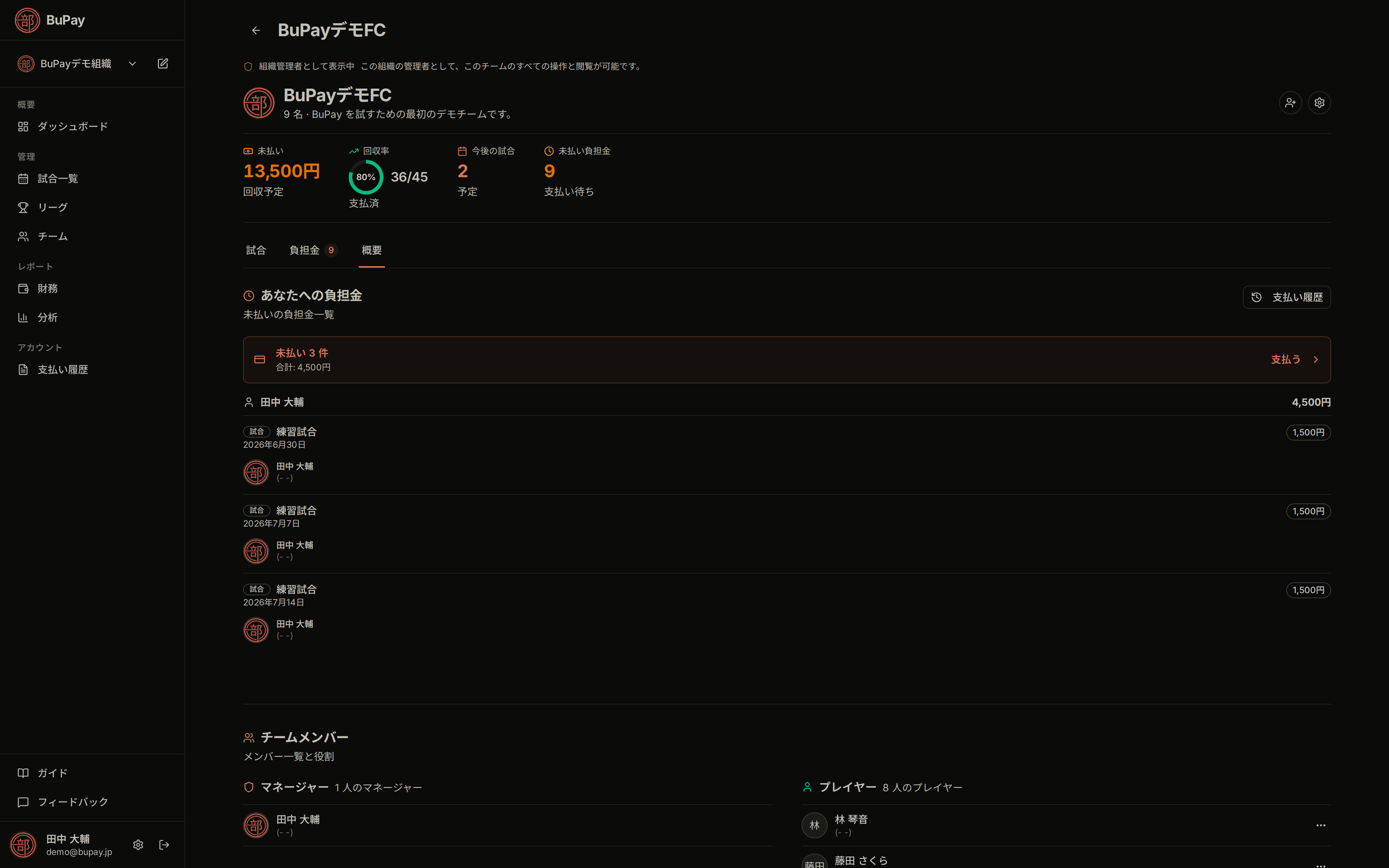This screenshot has height=868, width=1389.
Task: Click the chevron arrow next to 支払う
Action: (x=1316, y=359)
